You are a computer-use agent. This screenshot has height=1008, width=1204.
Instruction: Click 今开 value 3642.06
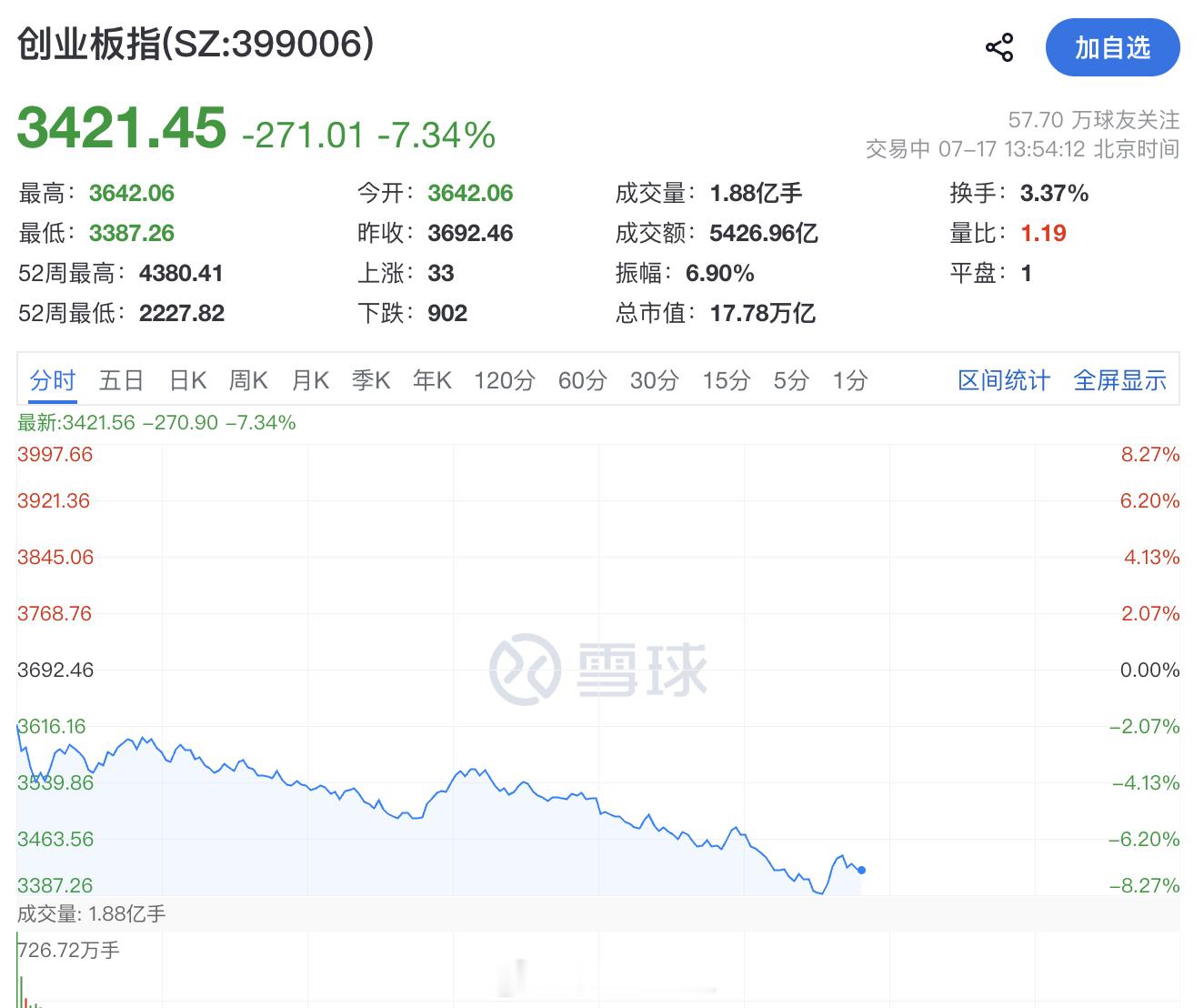coord(470,193)
